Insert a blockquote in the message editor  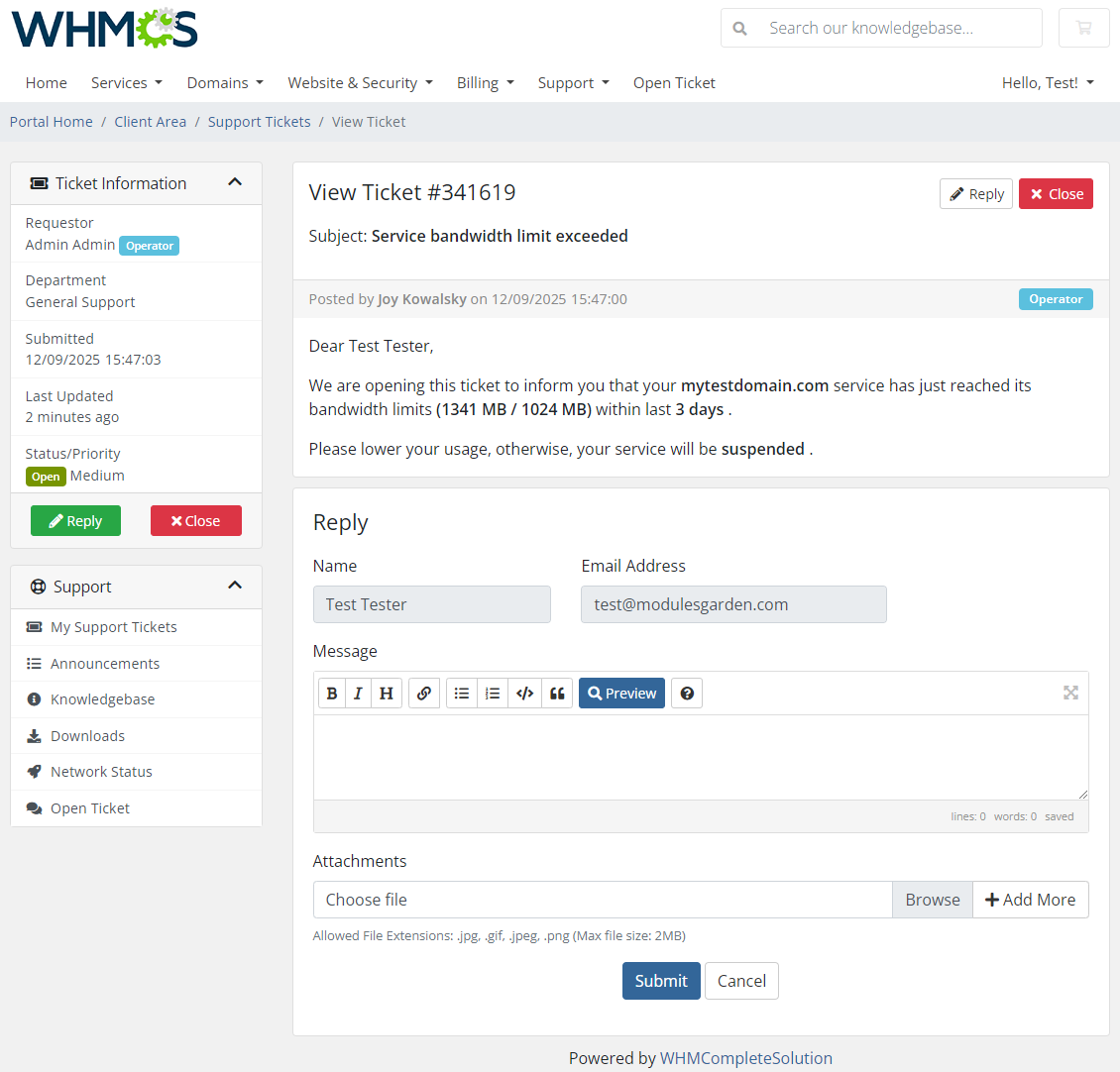(x=557, y=693)
